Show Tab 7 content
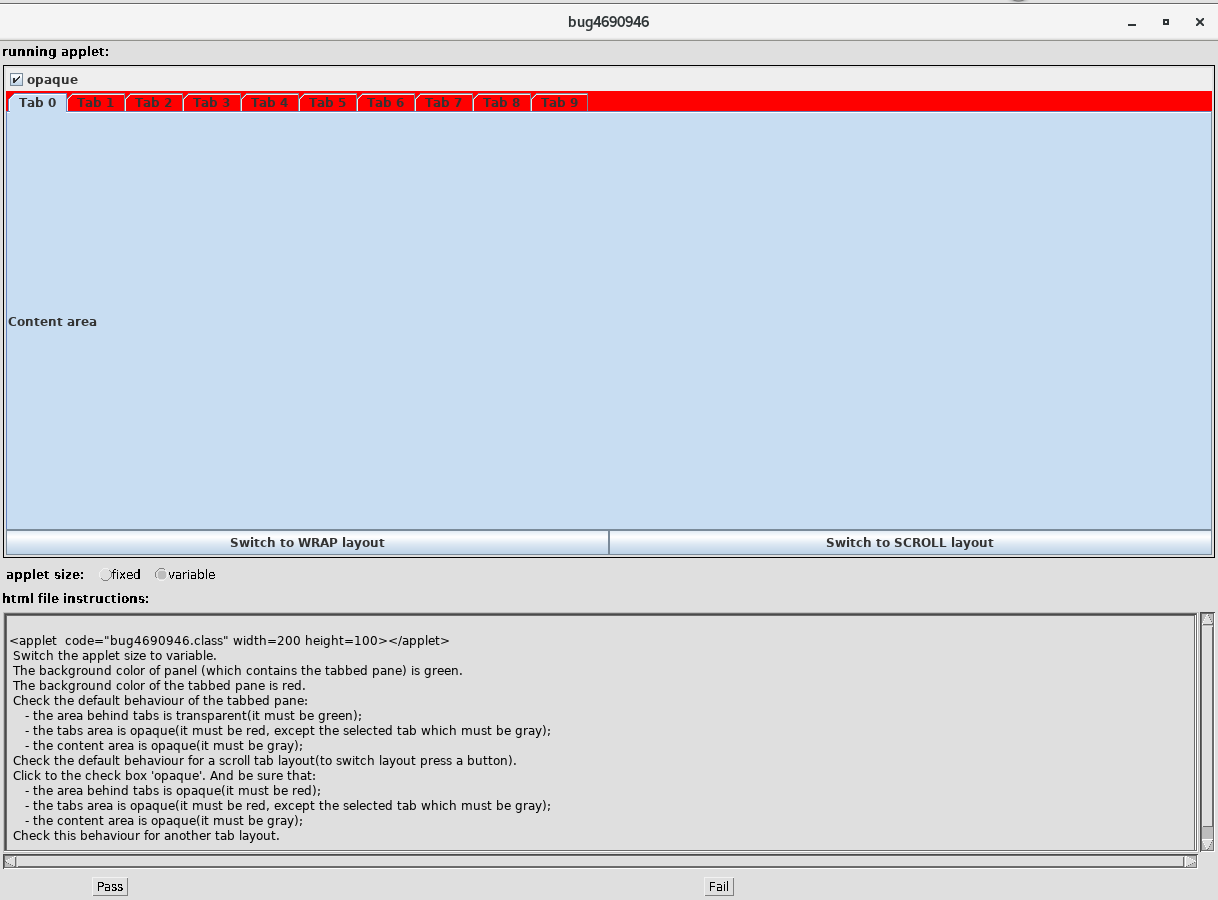The height and width of the screenshot is (900, 1218). pos(444,103)
